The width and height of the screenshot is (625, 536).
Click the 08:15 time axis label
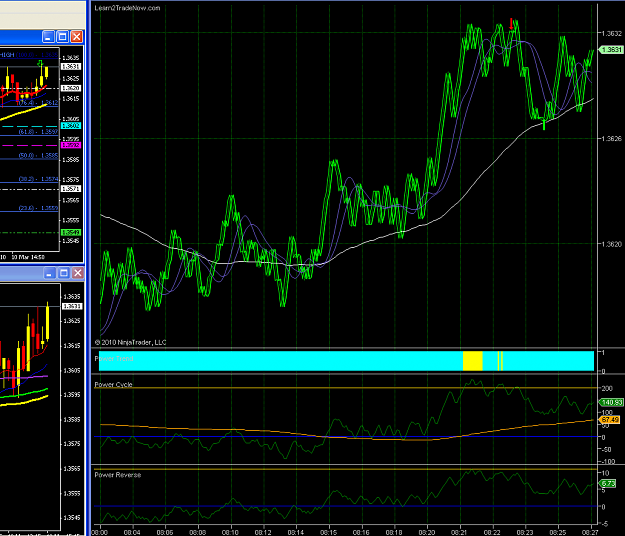(328, 532)
